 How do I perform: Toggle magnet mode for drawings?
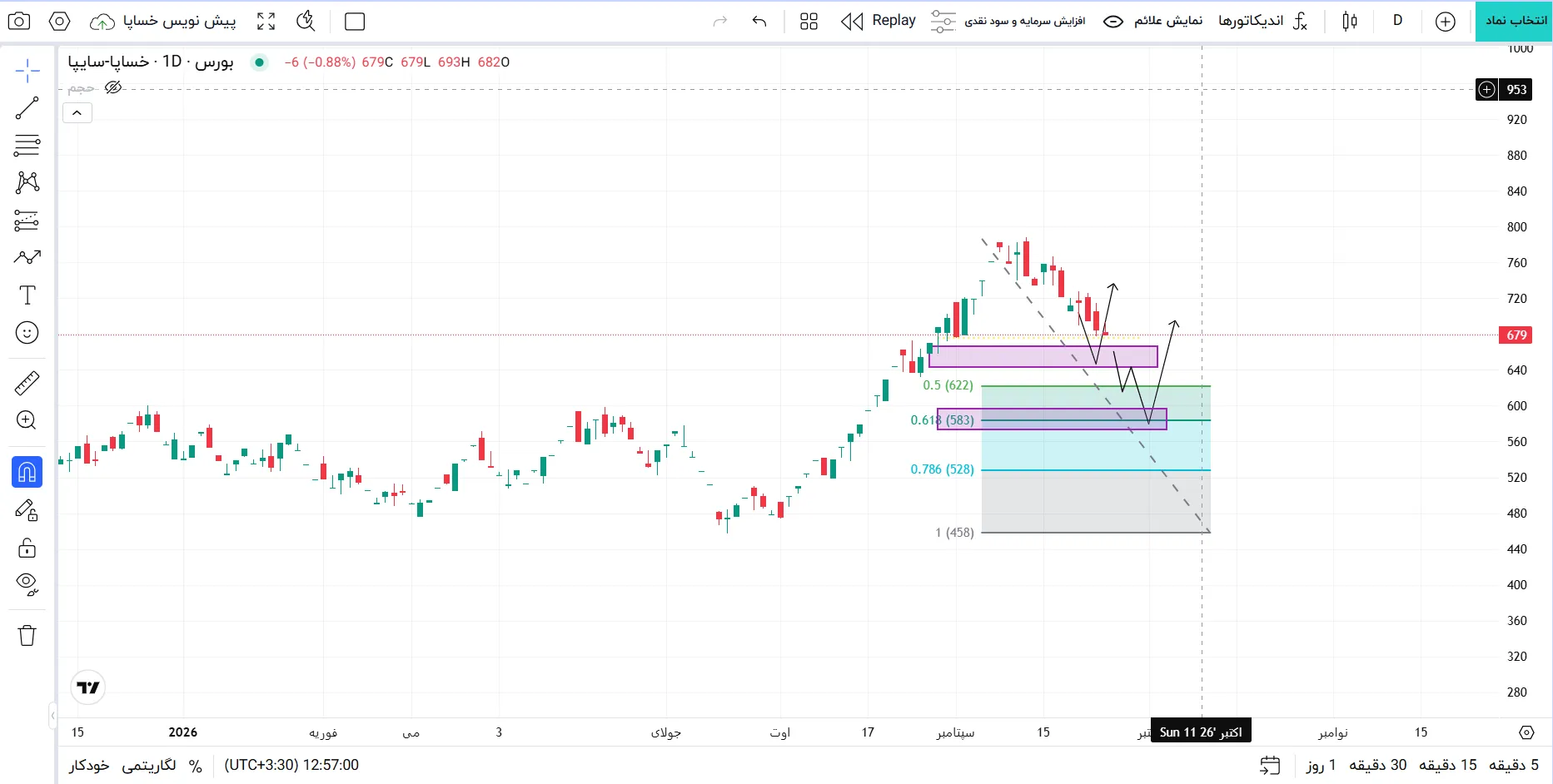27,472
